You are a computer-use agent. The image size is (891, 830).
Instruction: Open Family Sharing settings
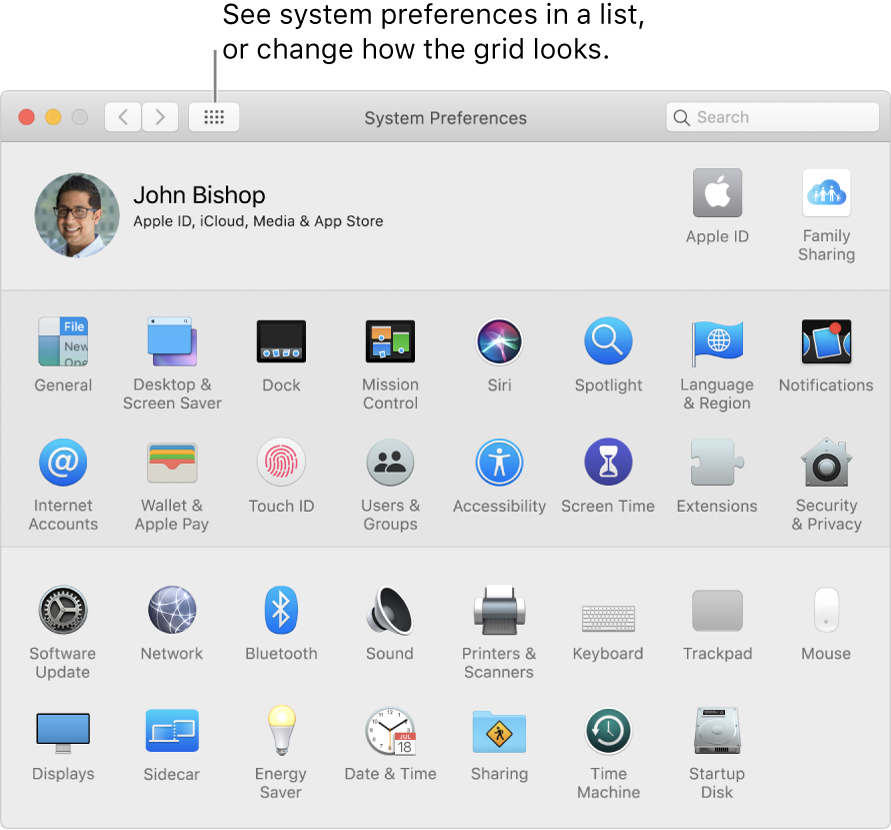point(826,192)
